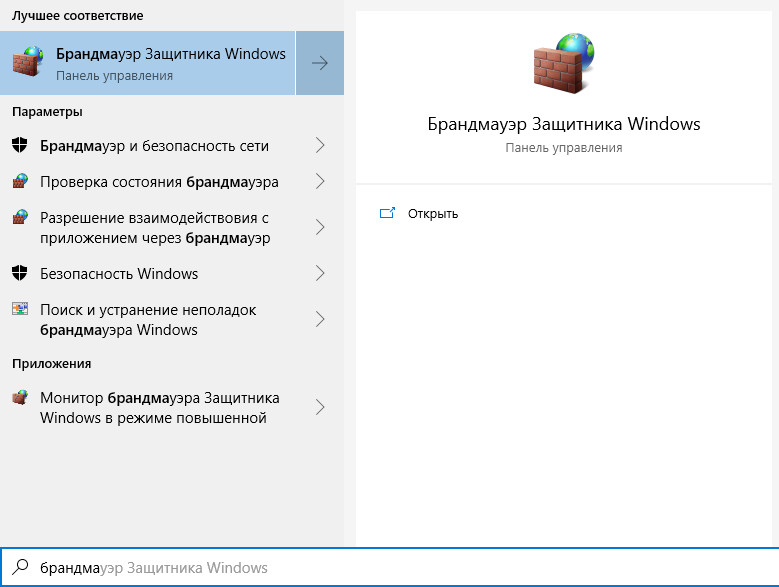779x587 pixels.
Task: Open Разрешение взаимодействия с приложением через брандмауэр
Action: click(155, 227)
